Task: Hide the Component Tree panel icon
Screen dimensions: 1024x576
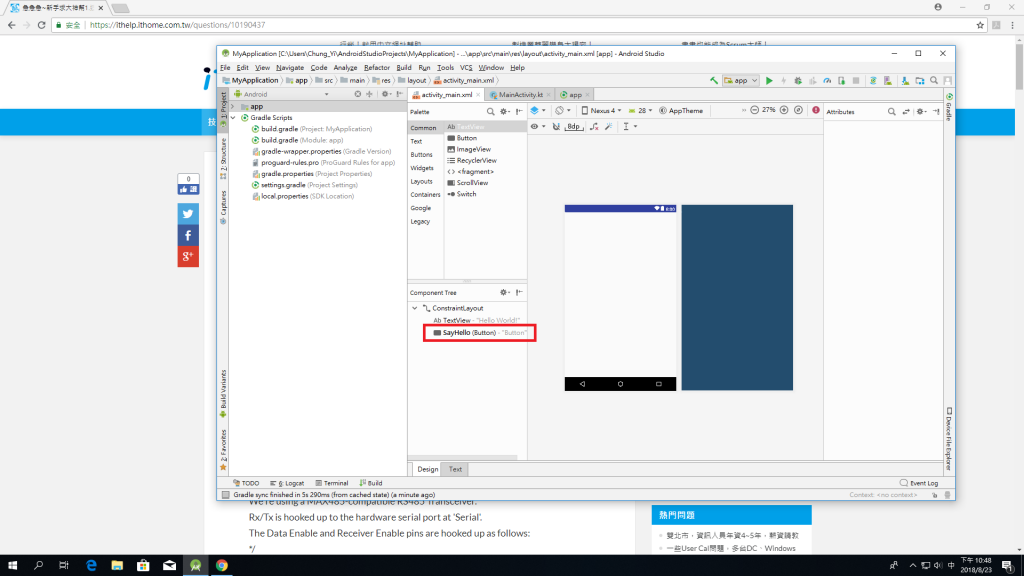Action: (x=519, y=293)
